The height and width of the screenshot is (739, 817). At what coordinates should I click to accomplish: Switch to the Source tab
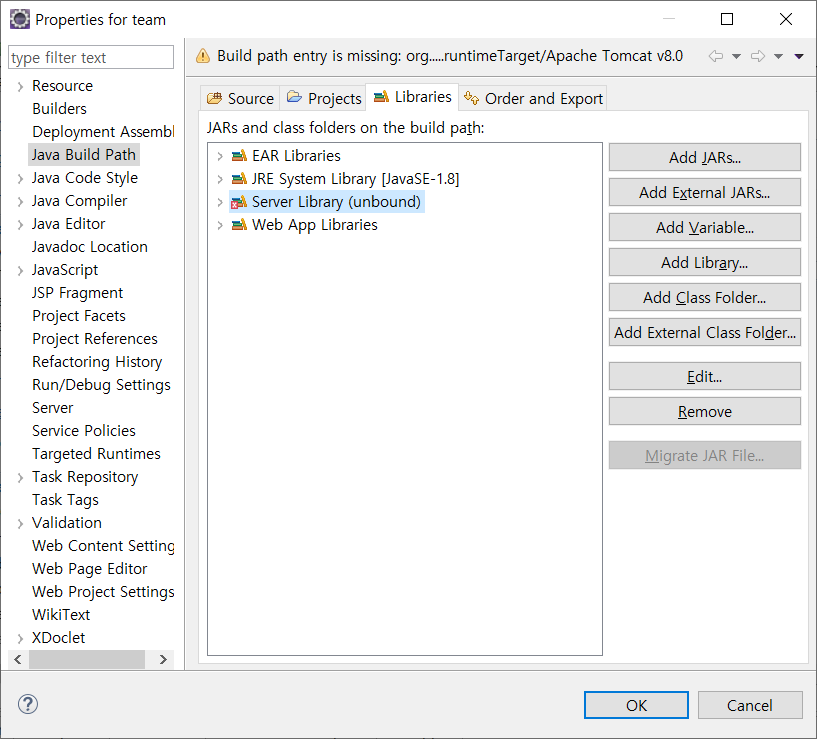pos(240,98)
